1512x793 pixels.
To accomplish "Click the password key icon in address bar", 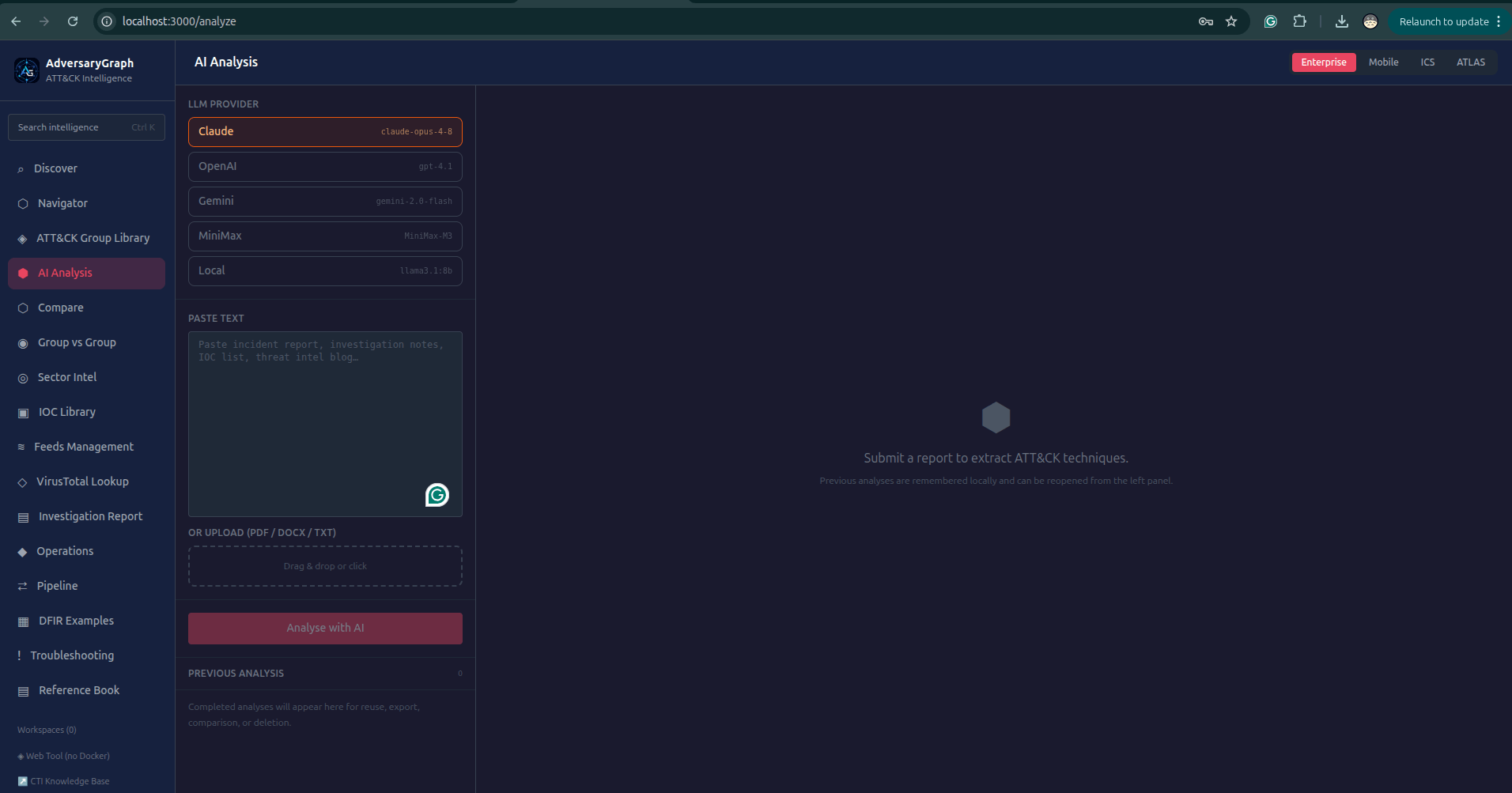I will [x=1206, y=21].
